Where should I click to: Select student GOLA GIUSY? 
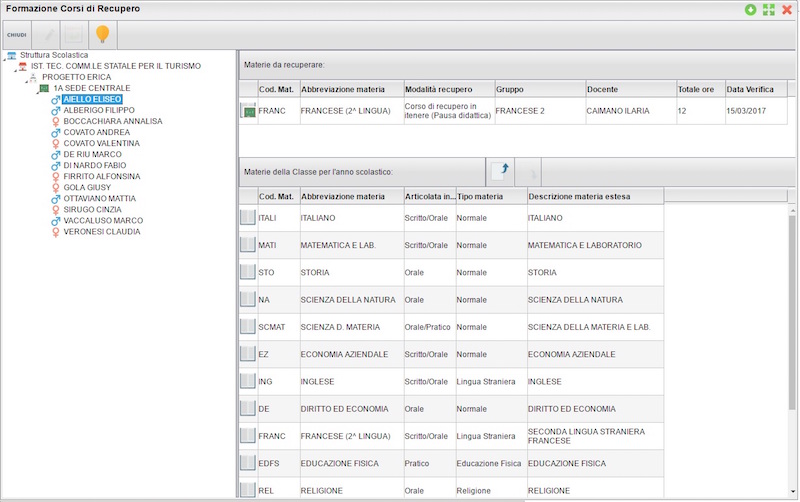pos(87,187)
